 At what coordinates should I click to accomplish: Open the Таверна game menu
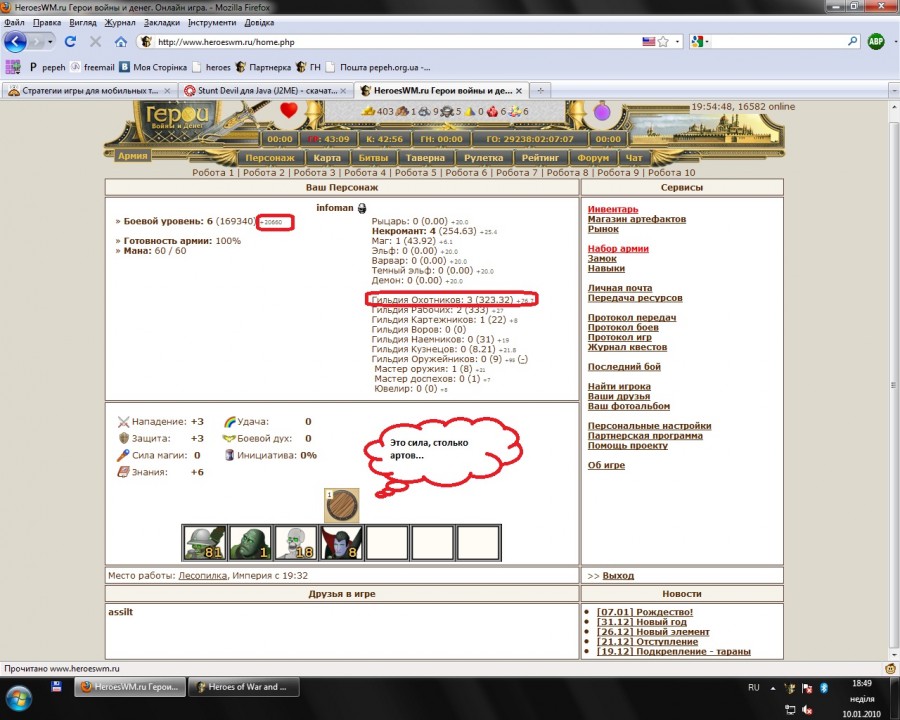pos(425,158)
